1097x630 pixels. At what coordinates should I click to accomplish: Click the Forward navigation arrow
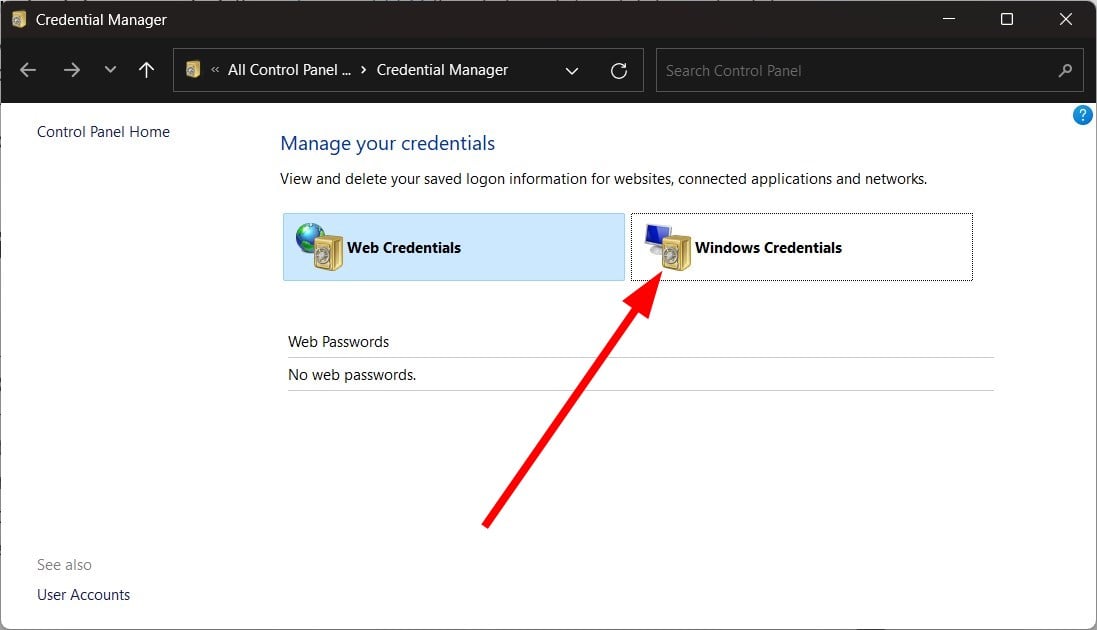click(x=71, y=70)
